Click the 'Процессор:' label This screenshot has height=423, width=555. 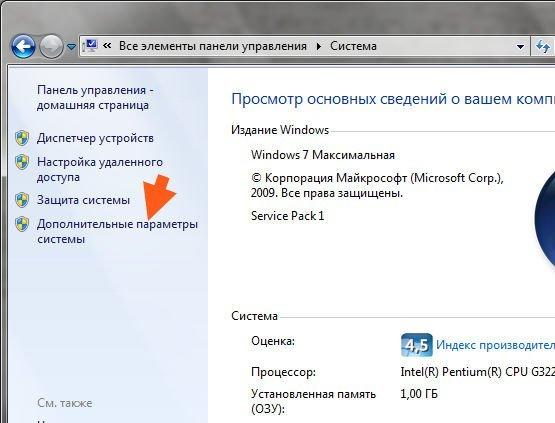point(283,372)
